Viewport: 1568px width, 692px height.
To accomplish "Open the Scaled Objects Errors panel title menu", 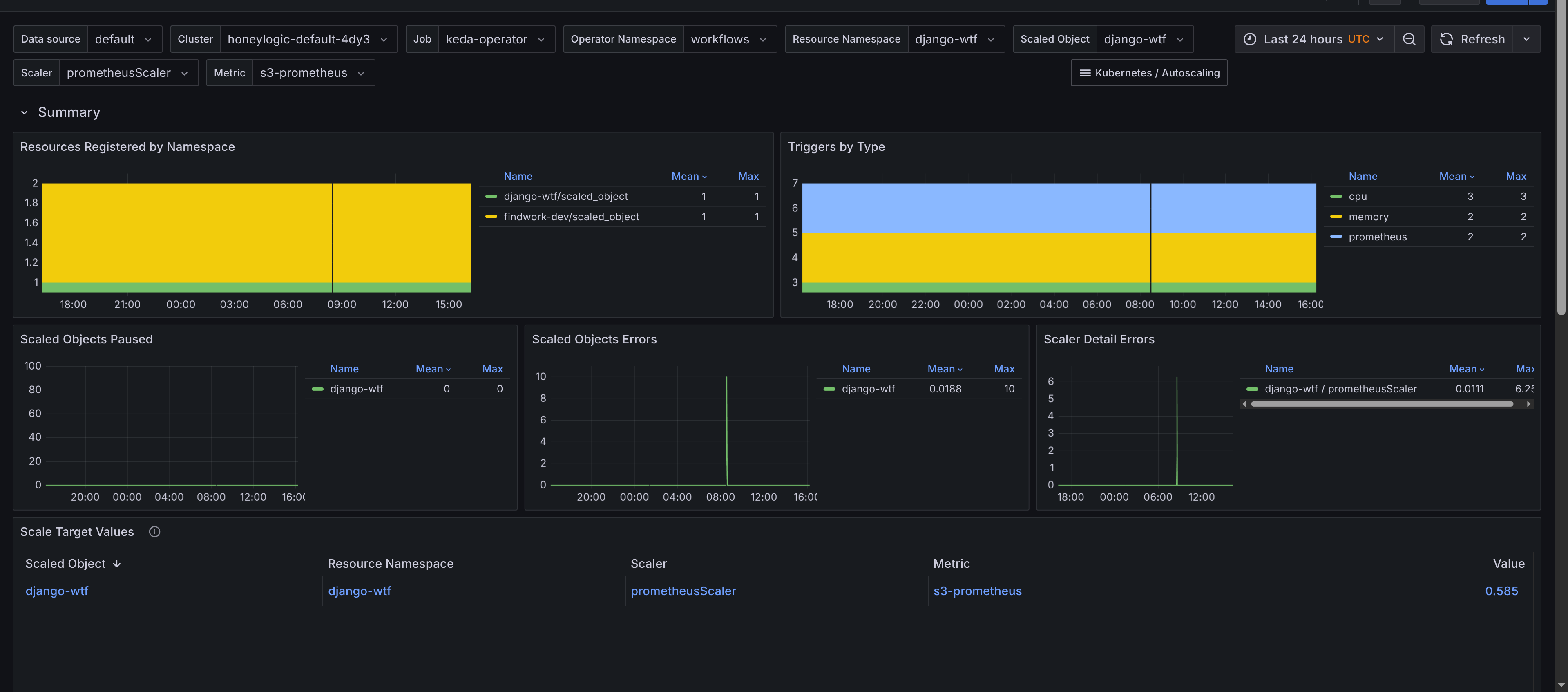I will coord(594,339).
